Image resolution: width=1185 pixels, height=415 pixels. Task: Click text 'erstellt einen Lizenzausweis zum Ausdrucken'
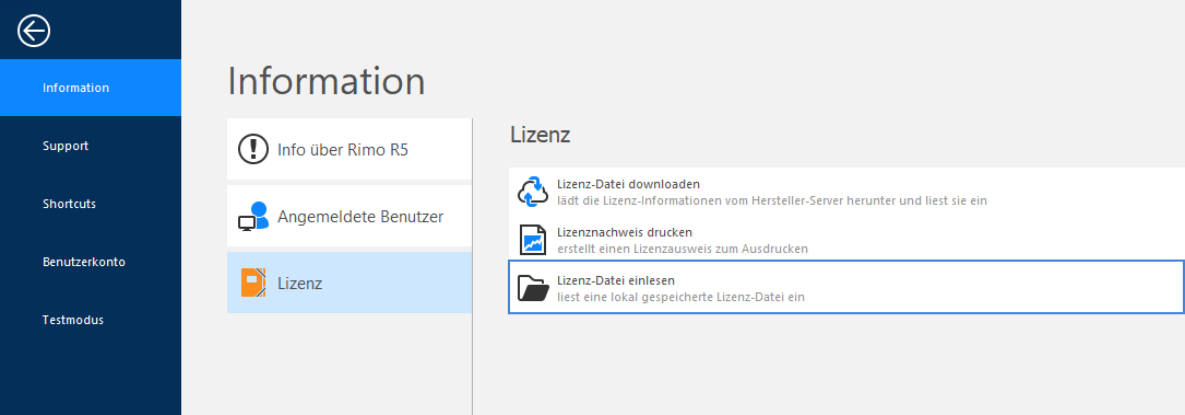pos(682,249)
